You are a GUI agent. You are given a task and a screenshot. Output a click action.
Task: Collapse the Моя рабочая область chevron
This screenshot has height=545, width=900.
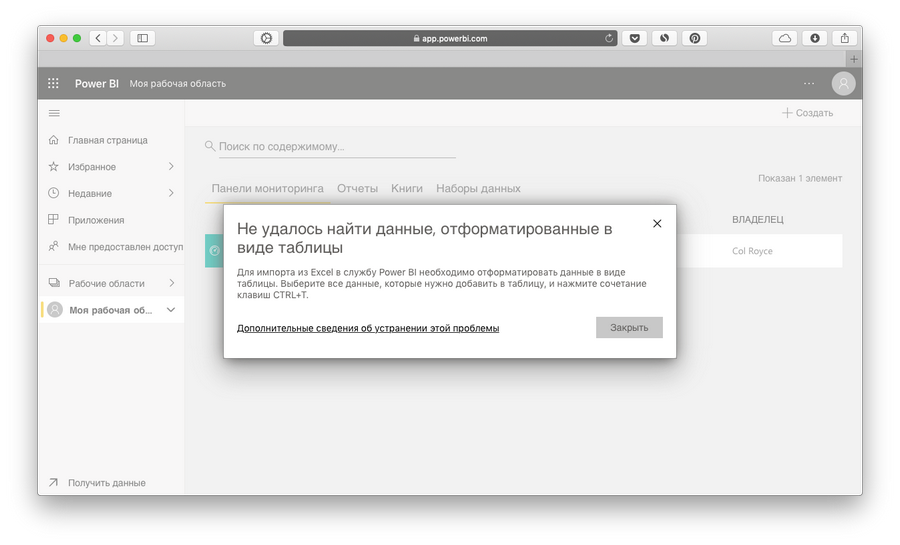170,309
